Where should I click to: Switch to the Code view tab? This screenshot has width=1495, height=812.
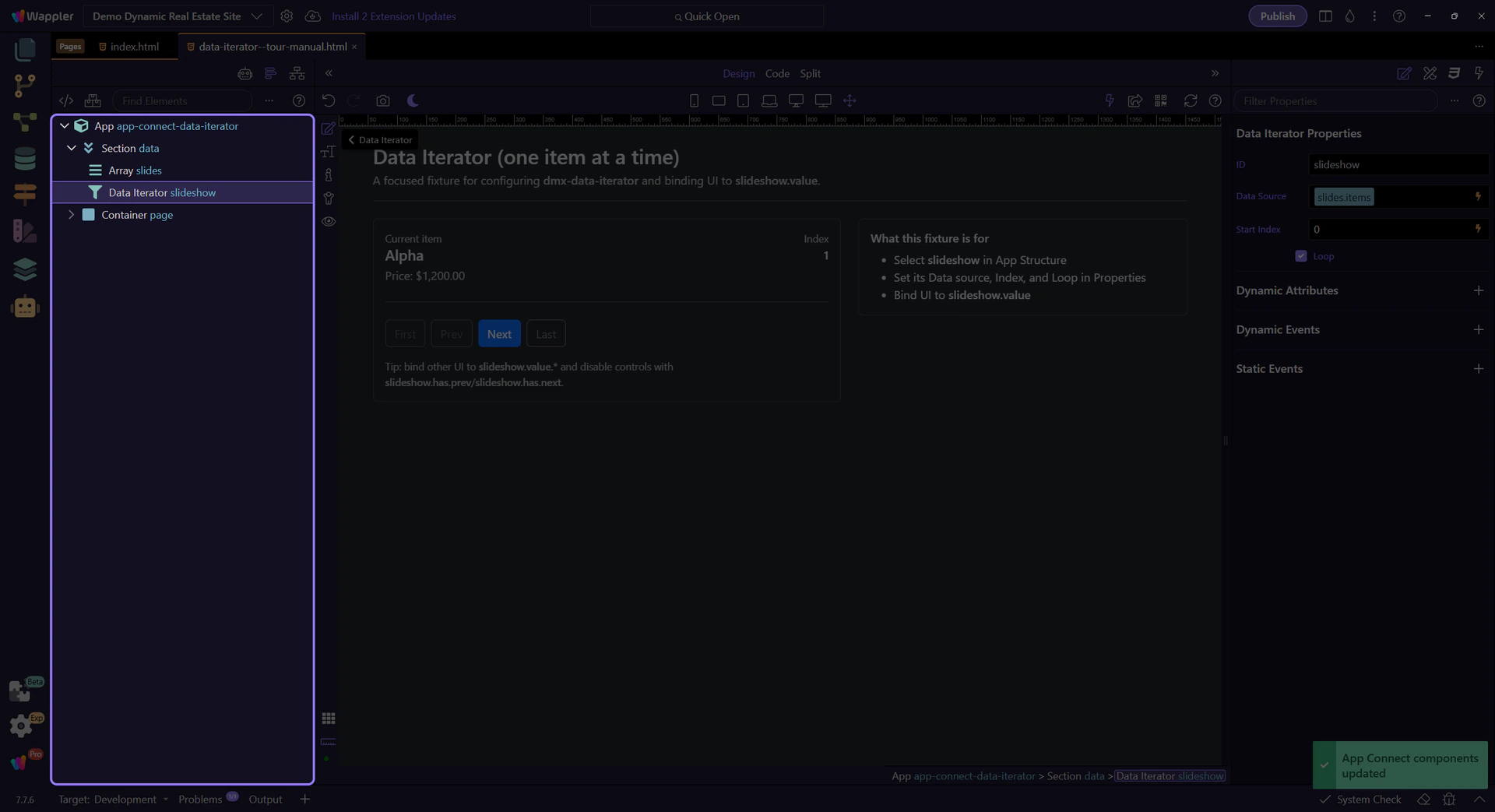(776, 73)
